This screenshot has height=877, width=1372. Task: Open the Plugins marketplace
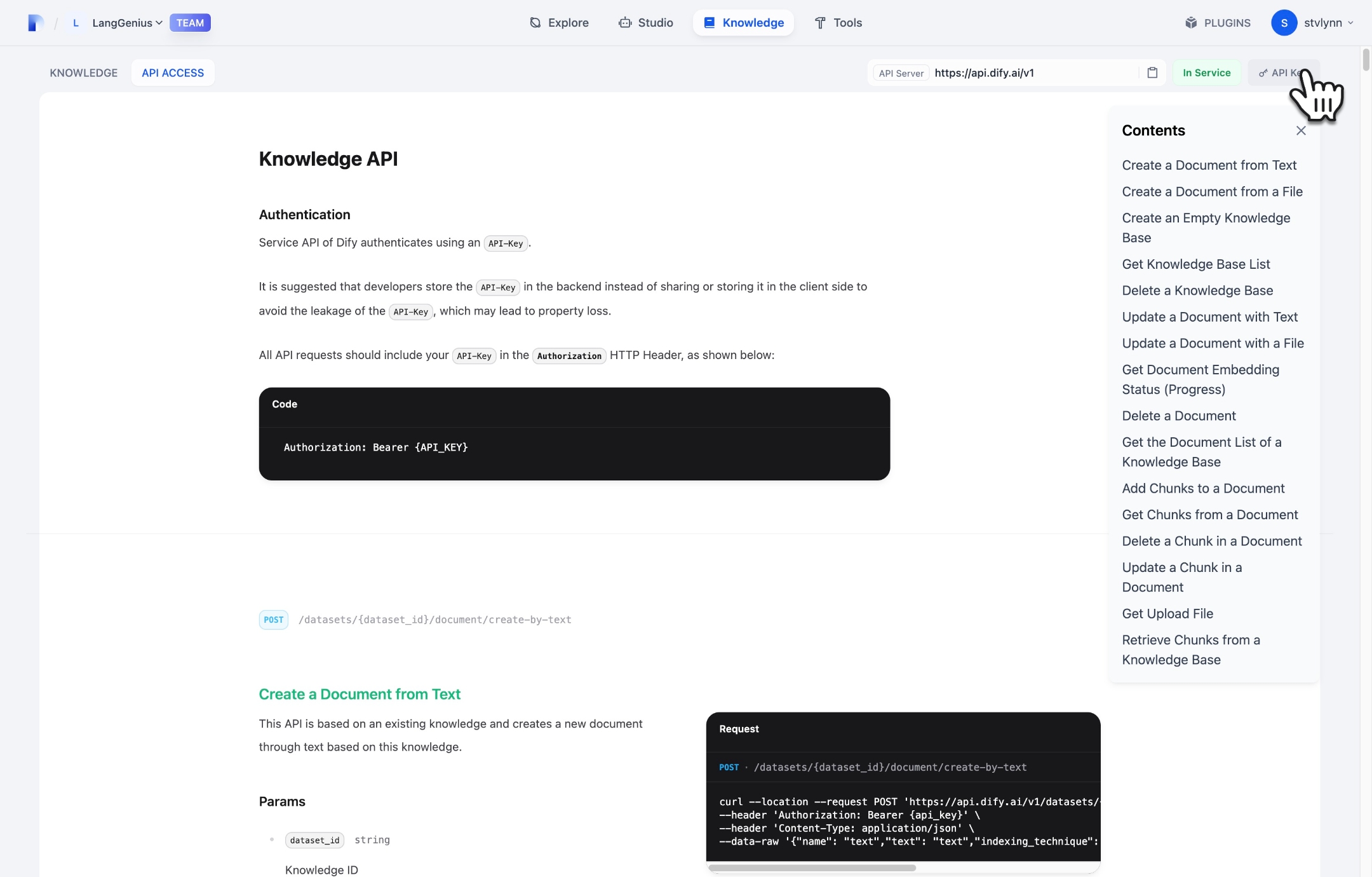coord(1218,23)
